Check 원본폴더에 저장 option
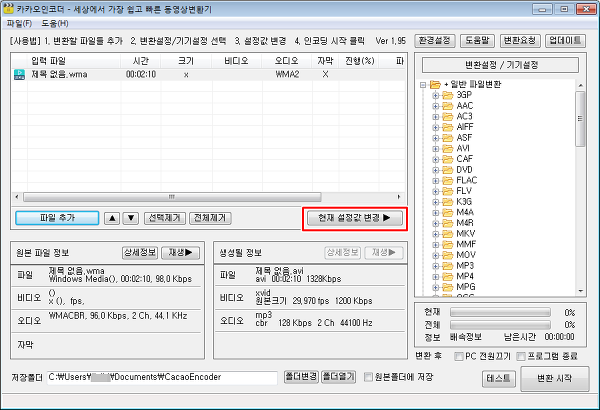 368,377
